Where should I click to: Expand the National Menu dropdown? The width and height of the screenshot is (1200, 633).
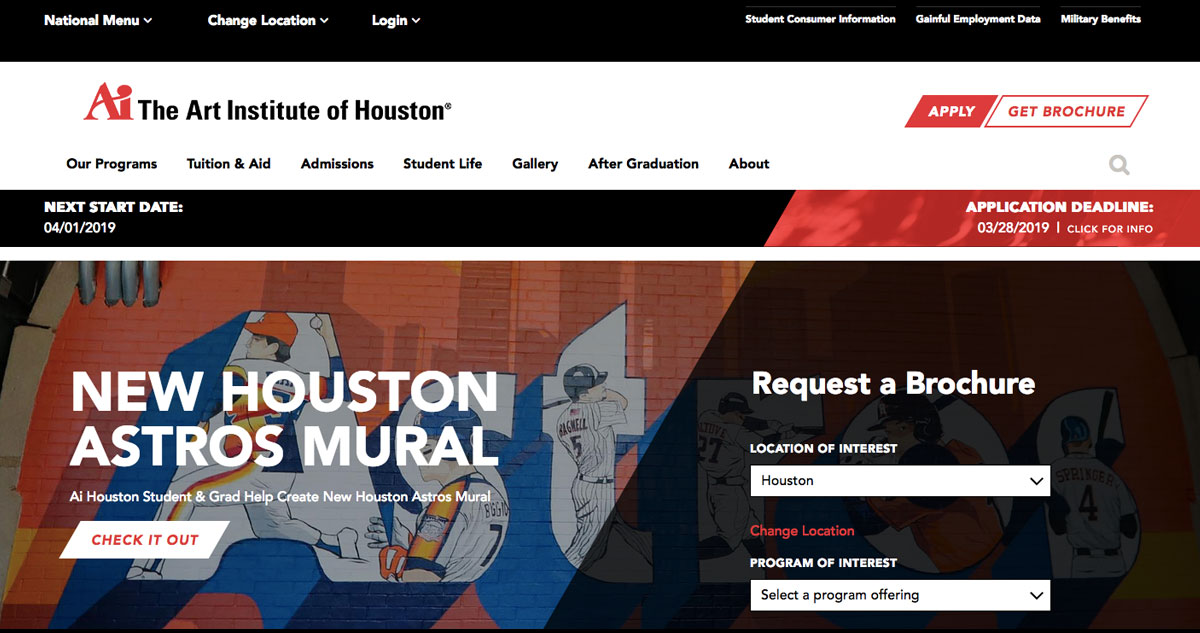98,20
